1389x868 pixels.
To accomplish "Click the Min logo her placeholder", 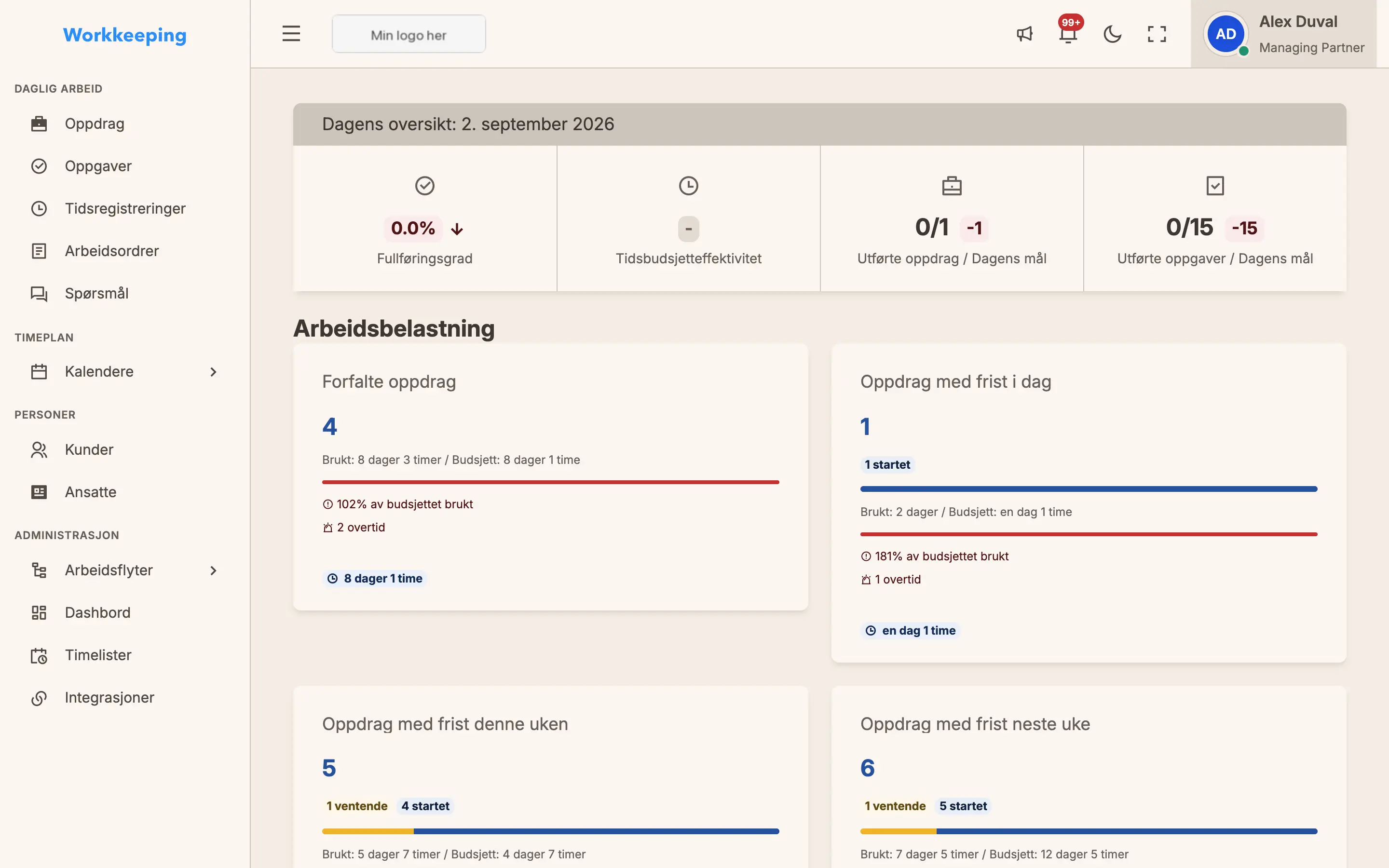I will pyautogui.click(x=409, y=34).
